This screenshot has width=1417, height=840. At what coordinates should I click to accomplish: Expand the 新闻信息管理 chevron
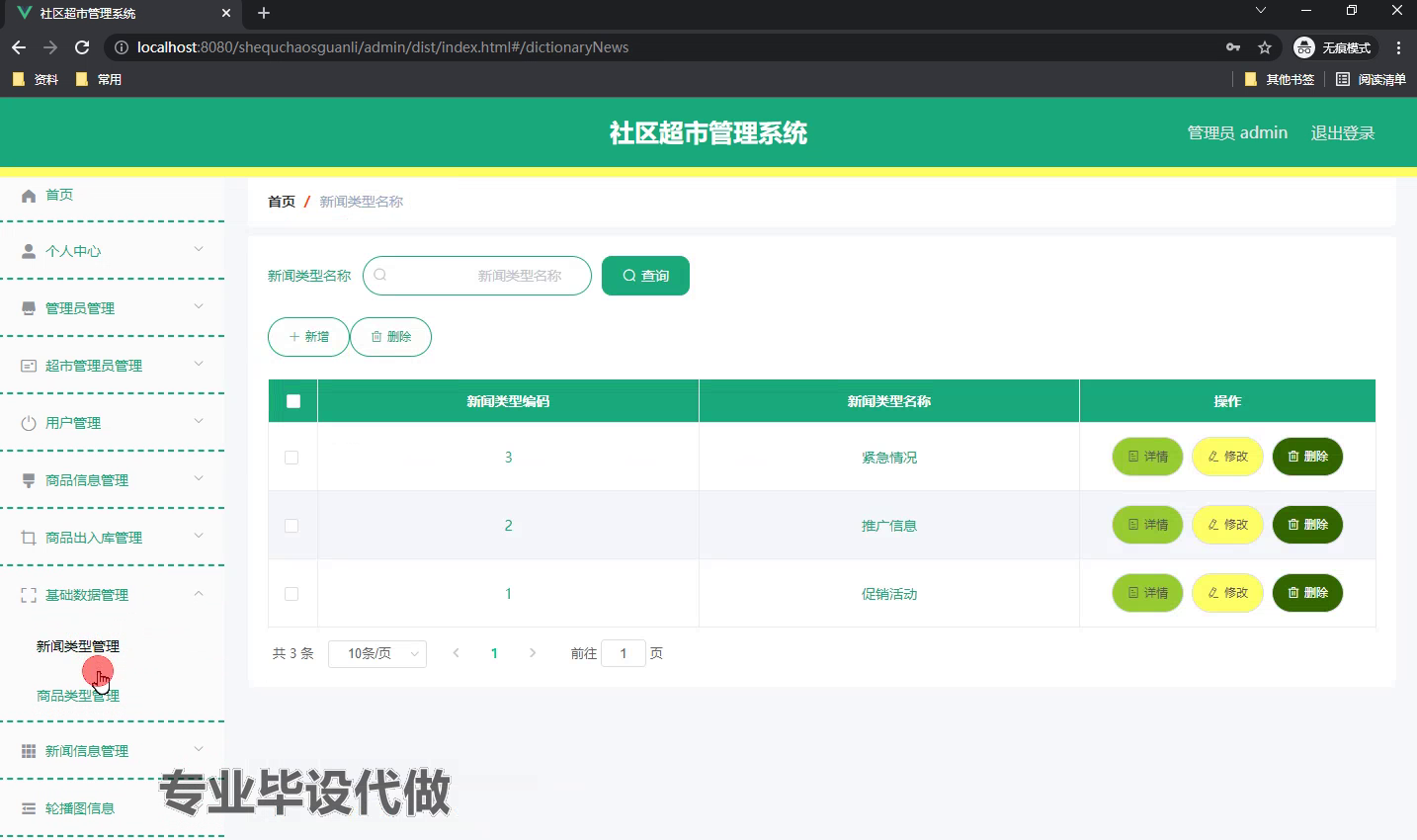click(x=199, y=749)
